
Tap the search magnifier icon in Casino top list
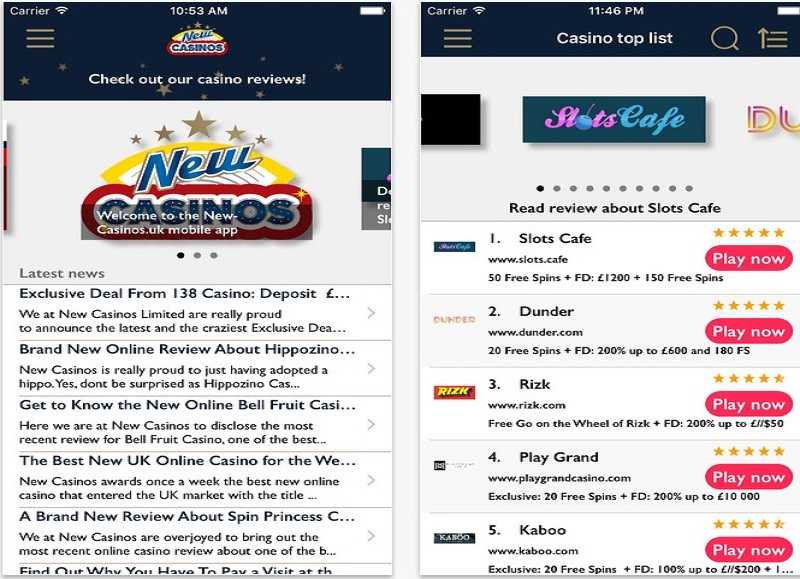724,38
